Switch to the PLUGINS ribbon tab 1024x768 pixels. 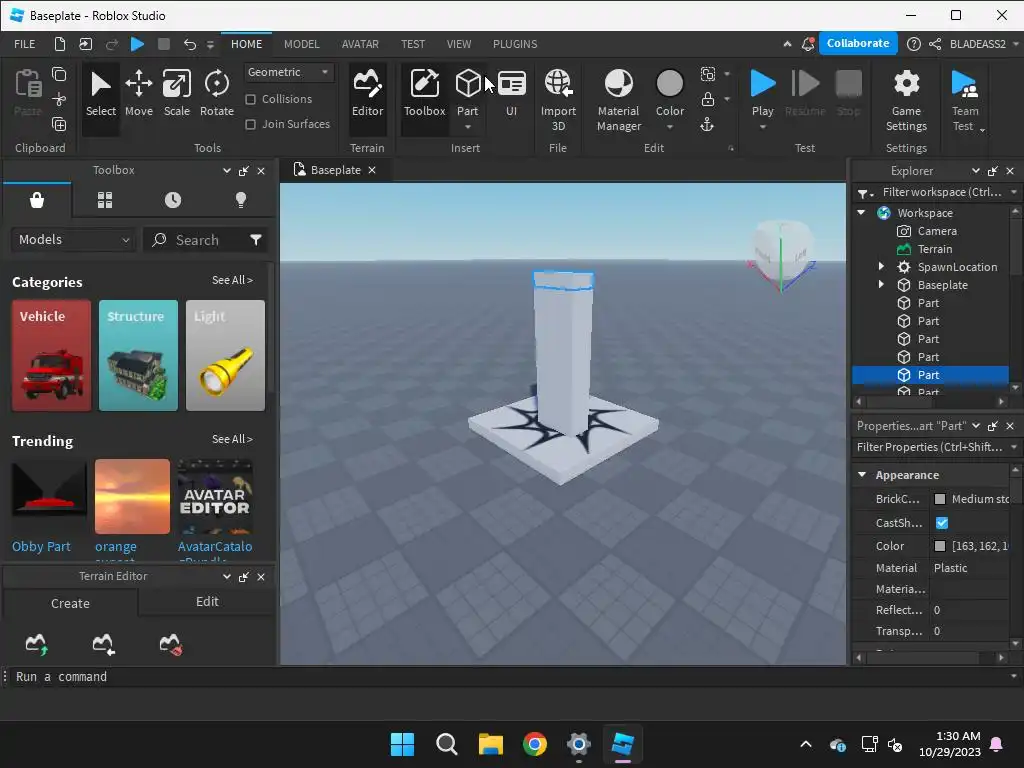point(515,44)
